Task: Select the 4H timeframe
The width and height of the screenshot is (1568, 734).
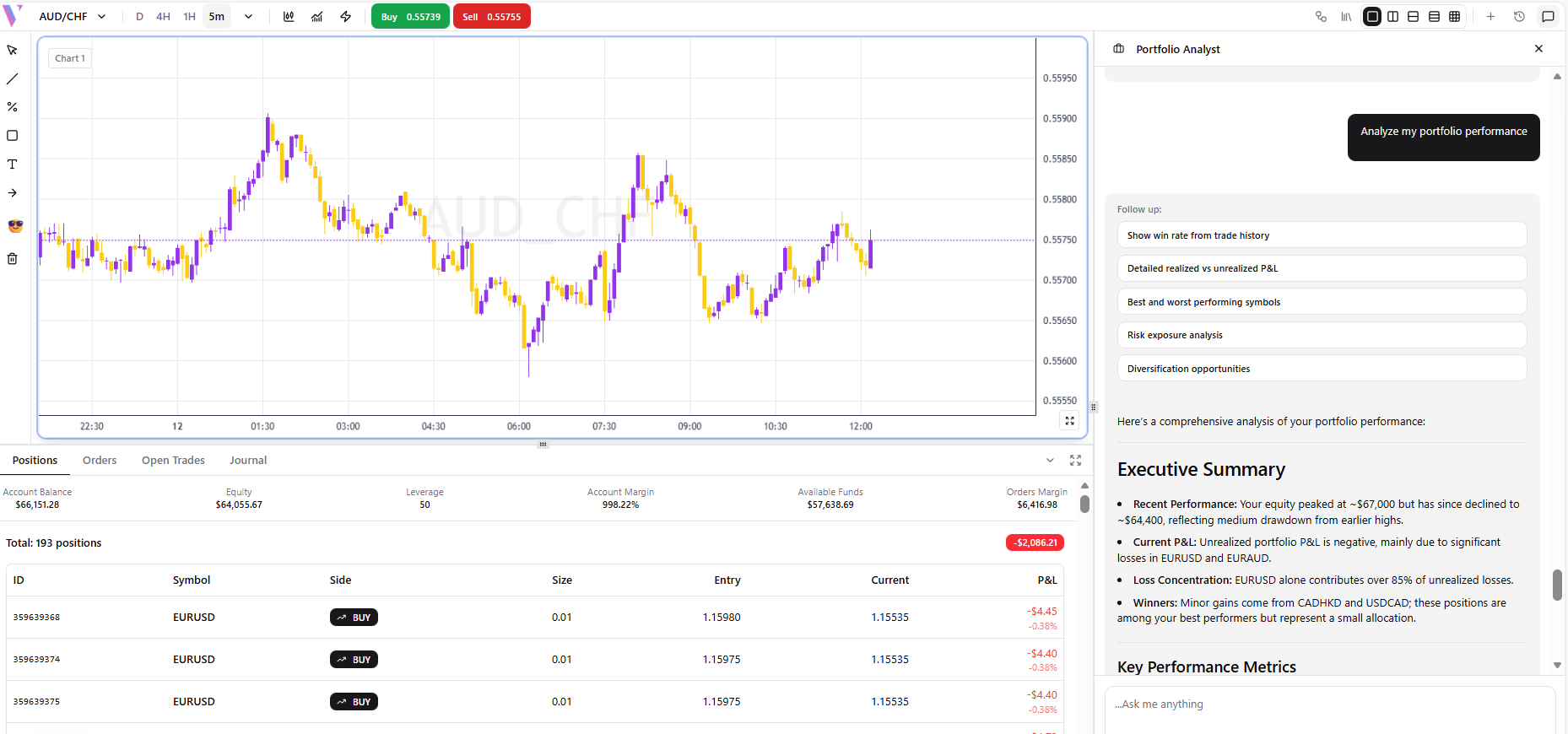Action: pyautogui.click(x=163, y=17)
